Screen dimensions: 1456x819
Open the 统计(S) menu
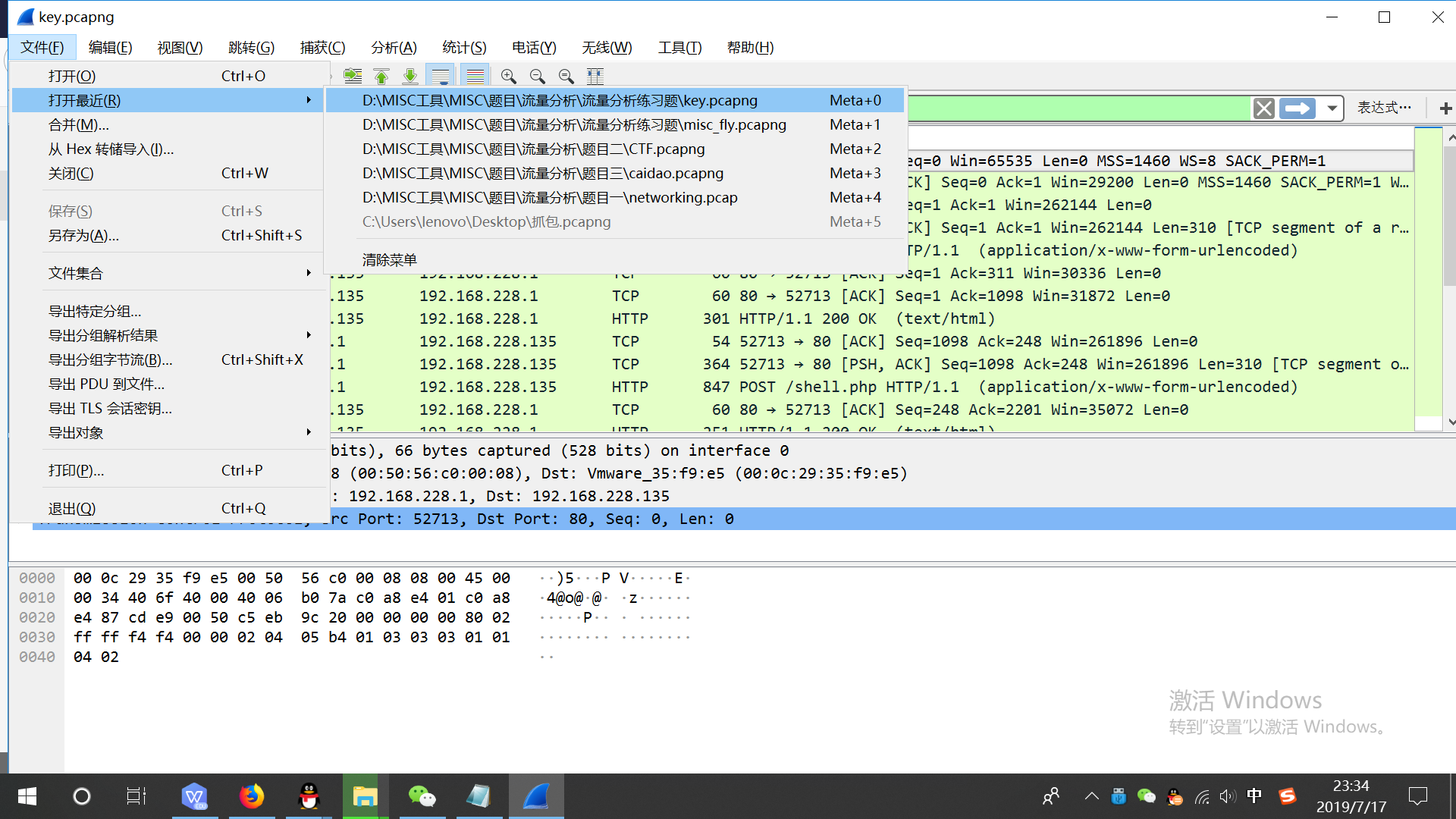[463, 47]
